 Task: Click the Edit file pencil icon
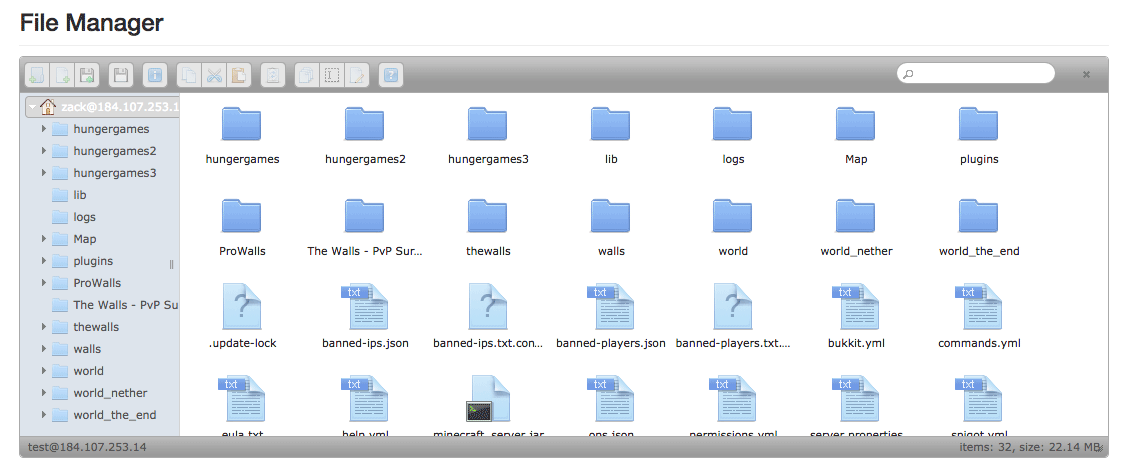357,75
